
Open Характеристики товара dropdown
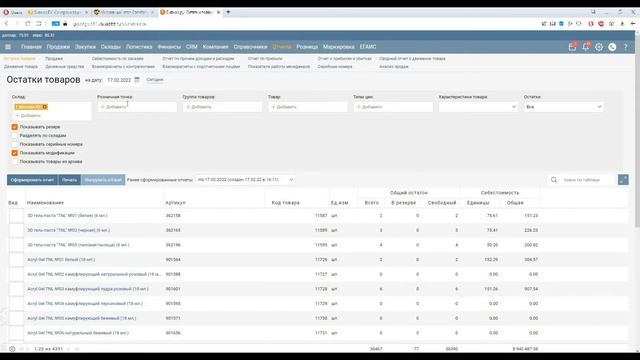pyautogui.click(x=478, y=107)
